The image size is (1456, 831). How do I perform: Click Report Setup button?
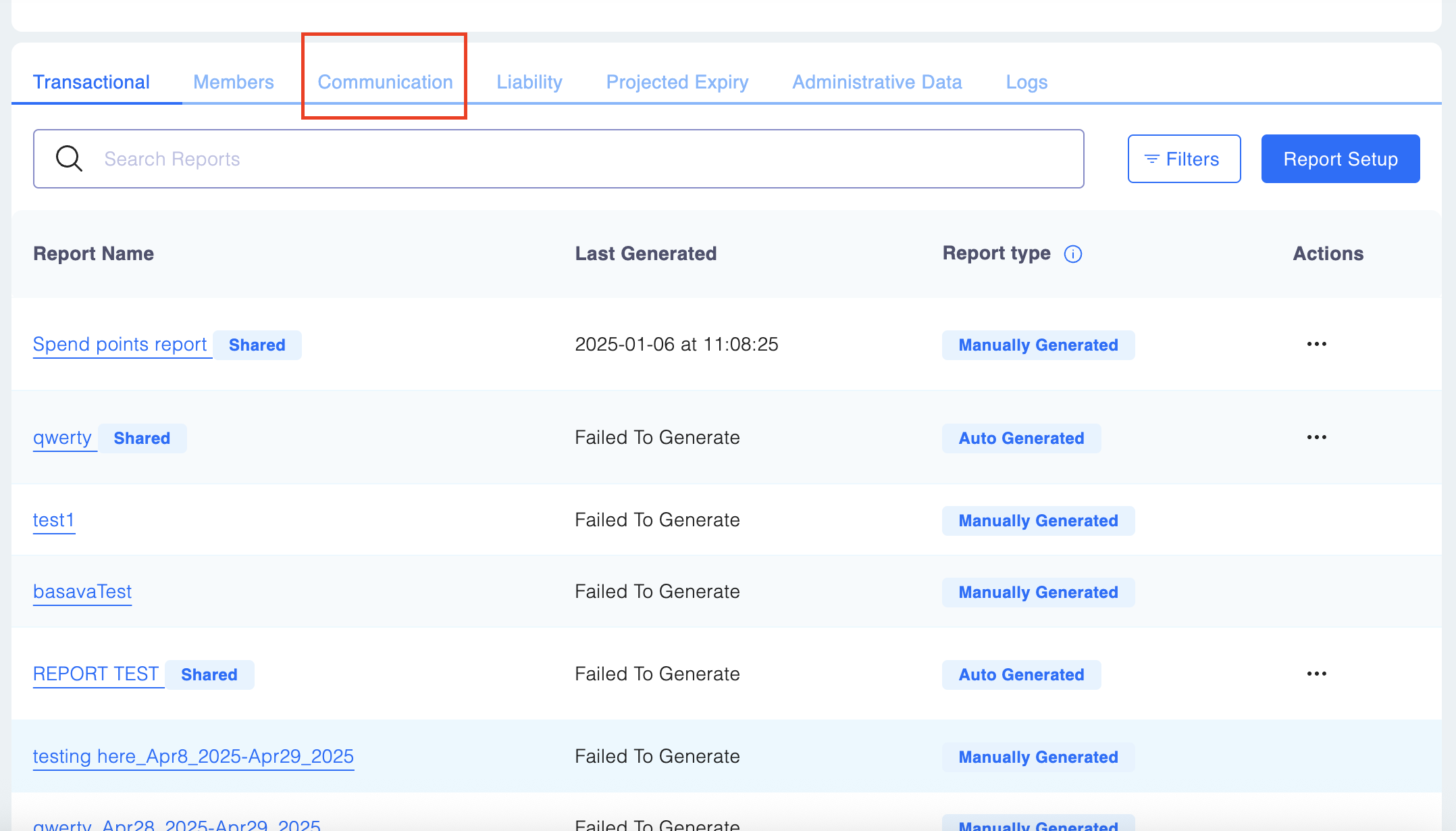click(1340, 159)
